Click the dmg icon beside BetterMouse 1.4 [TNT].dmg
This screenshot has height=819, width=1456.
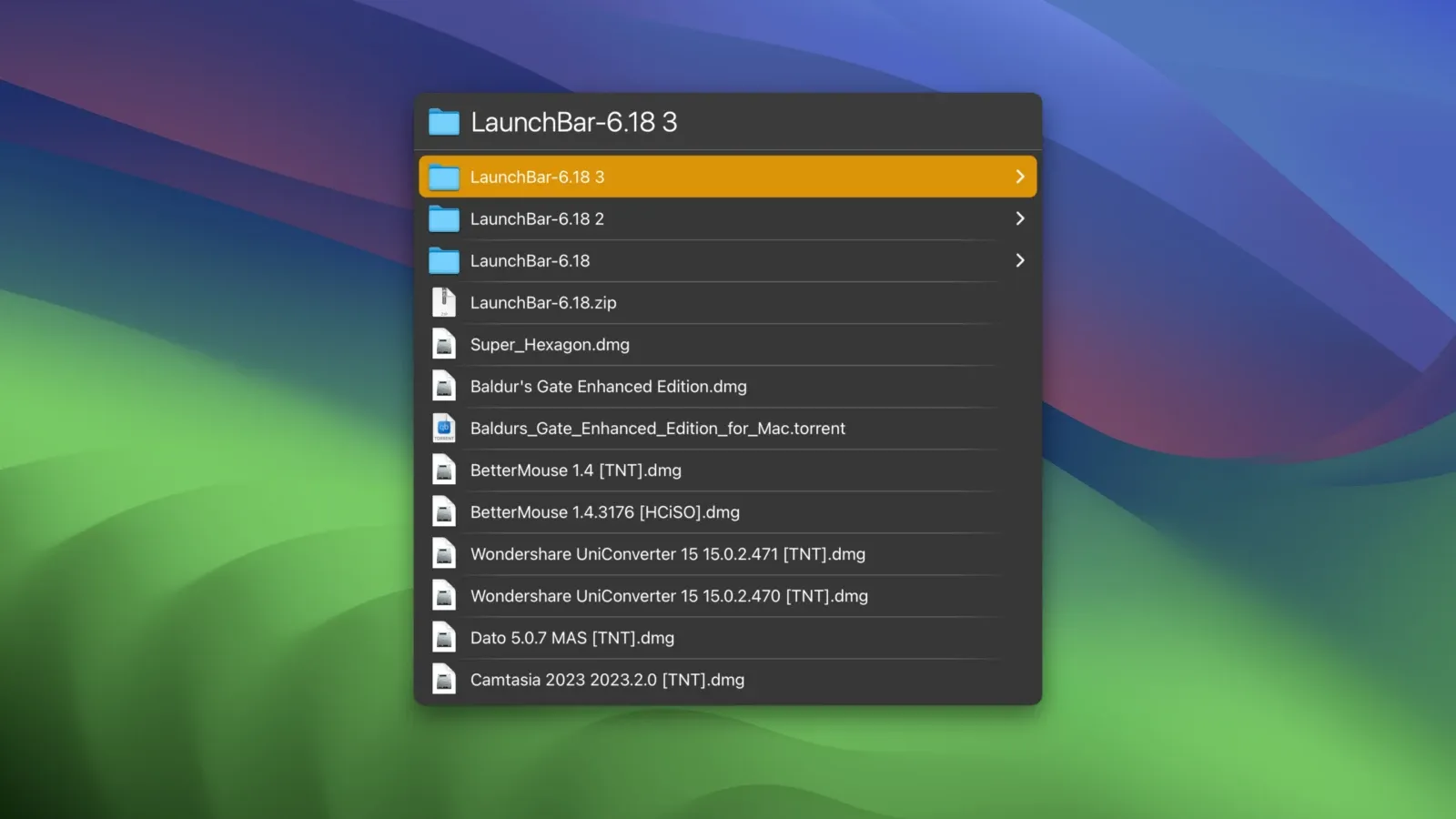[x=444, y=470]
